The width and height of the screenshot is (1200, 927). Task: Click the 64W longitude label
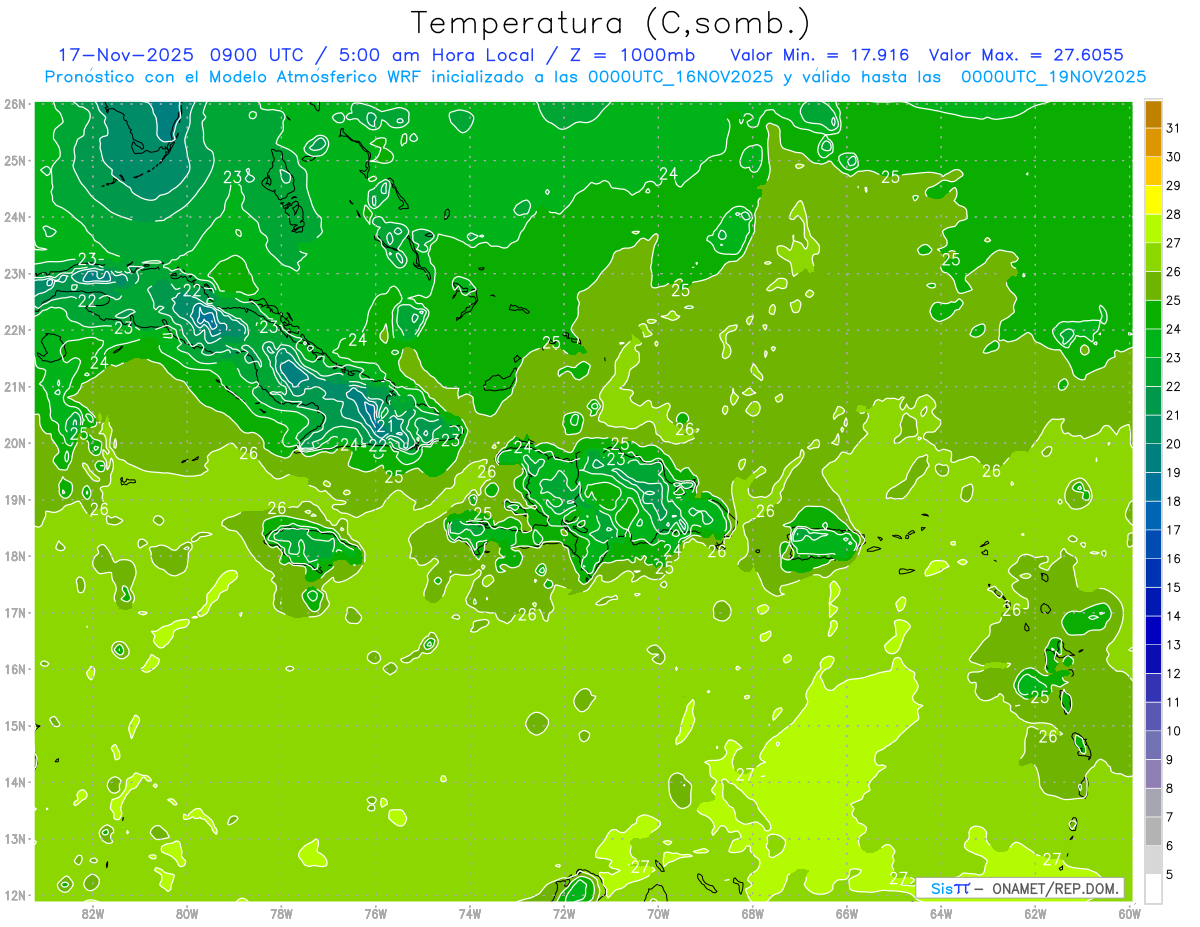pos(941,913)
